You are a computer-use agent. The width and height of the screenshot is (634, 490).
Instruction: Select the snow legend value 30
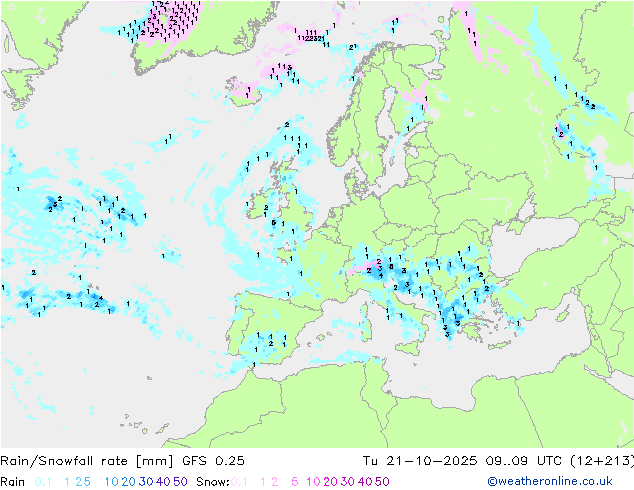[348, 482]
